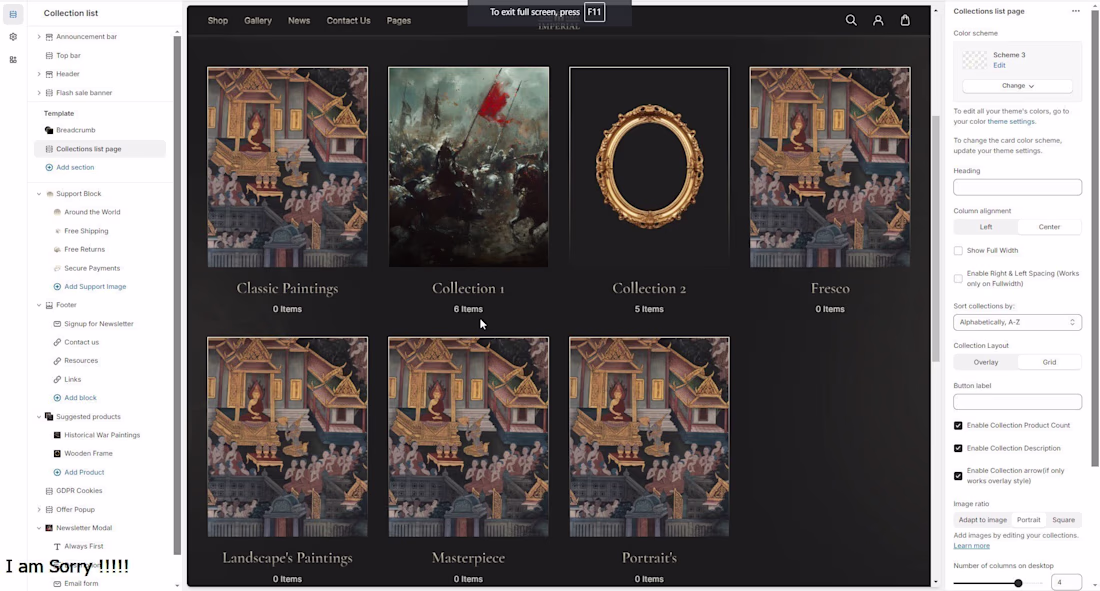This screenshot has width=1100, height=591.
Task: Click the Scheme 3 color swatch
Action: point(974,60)
